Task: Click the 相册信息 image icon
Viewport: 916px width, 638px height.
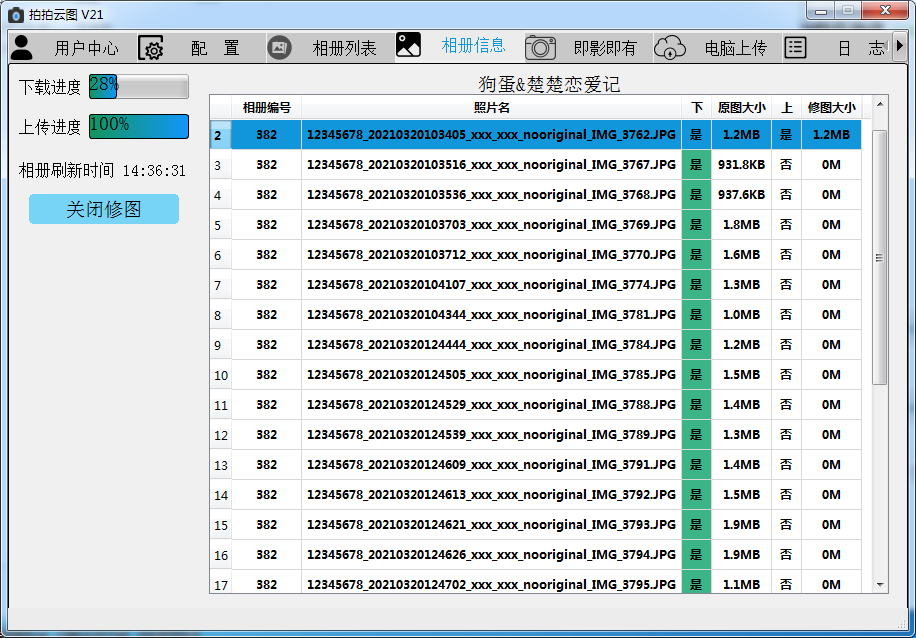Action: [408, 45]
